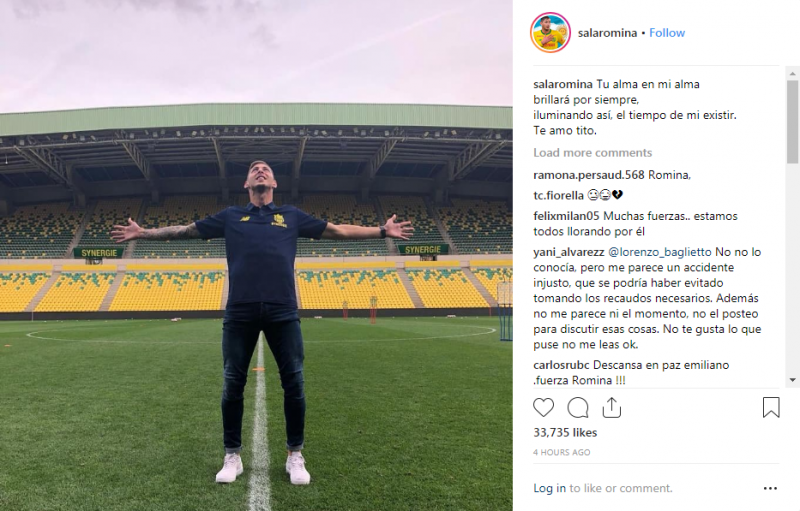Load more comments

(x=592, y=153)
